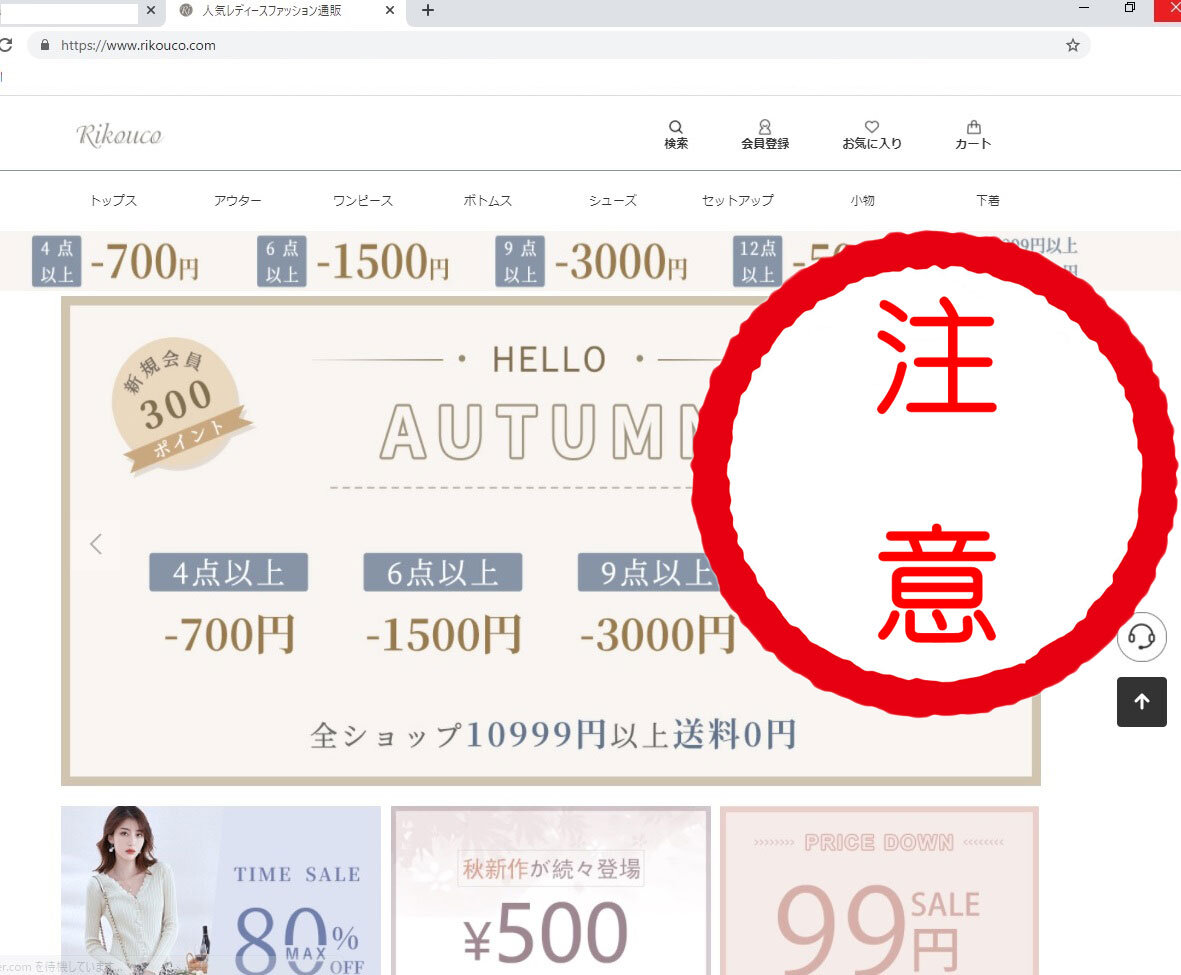Open the TIME SALE 80% OFF banner
This screenshot has height=975, width=1181.
pyautogui.click(x=220, y=890)
